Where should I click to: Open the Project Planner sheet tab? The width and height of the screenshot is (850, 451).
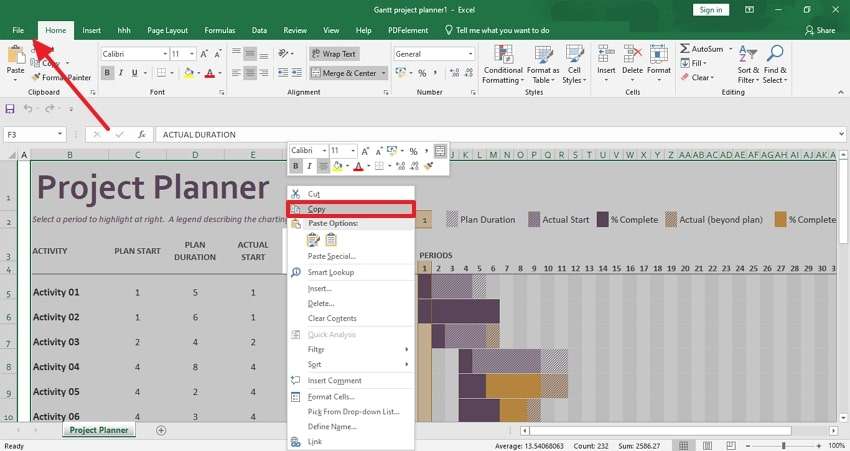tap(99, 430)
